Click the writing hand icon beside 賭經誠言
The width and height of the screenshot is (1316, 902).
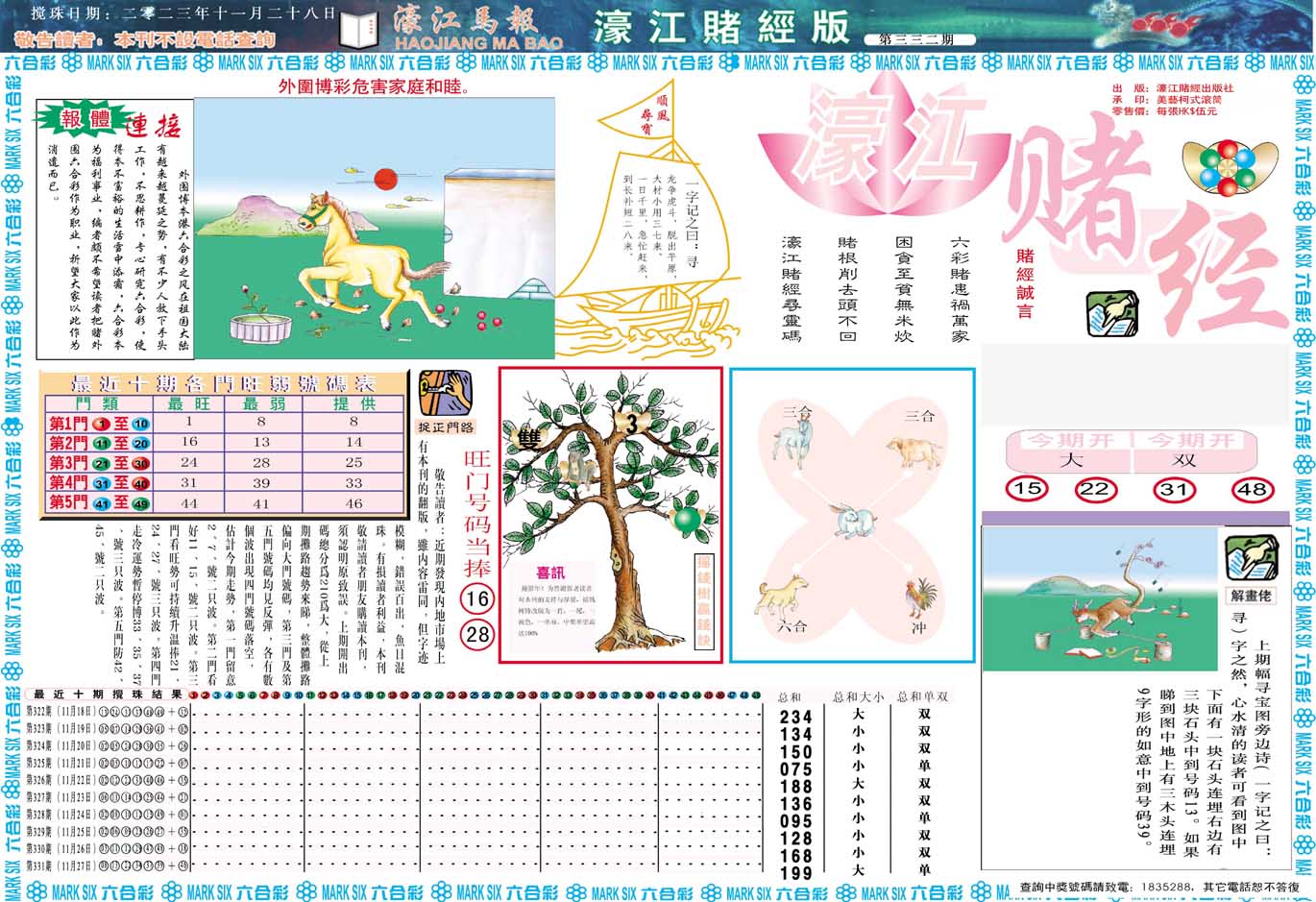1111,316
